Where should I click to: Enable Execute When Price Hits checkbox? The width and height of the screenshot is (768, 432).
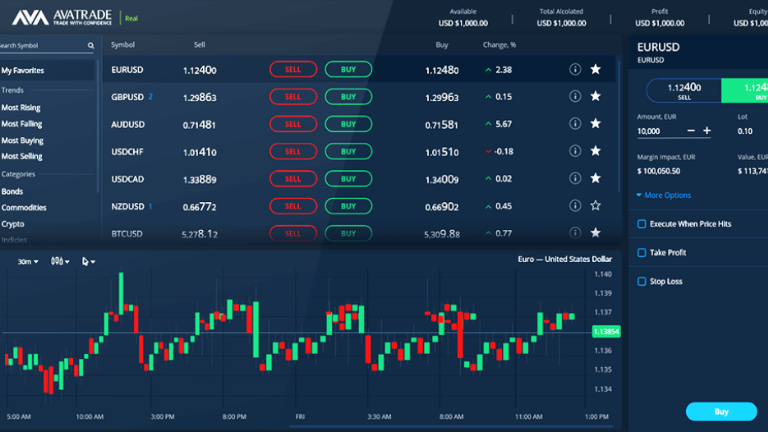pos(642,224)
